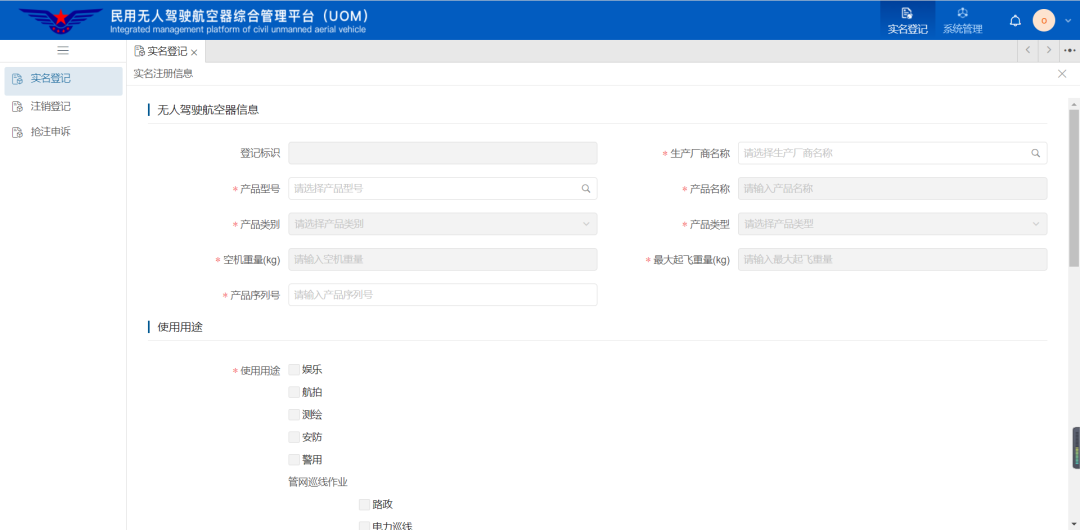Image resolution: width=1080 pixels, height=530 pixels.
Task: Open the 实名登记 icon in top navigation
Action: point(907,14)
